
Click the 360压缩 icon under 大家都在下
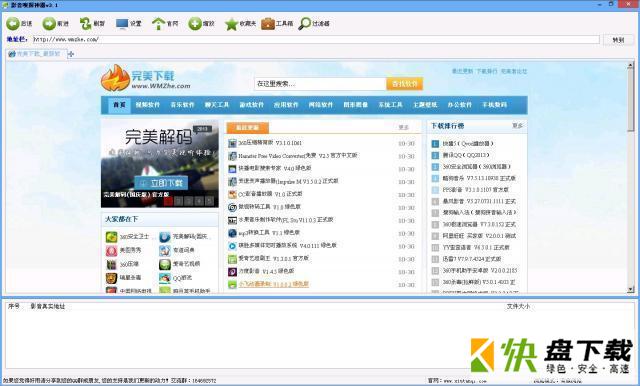tap(111, 264)
